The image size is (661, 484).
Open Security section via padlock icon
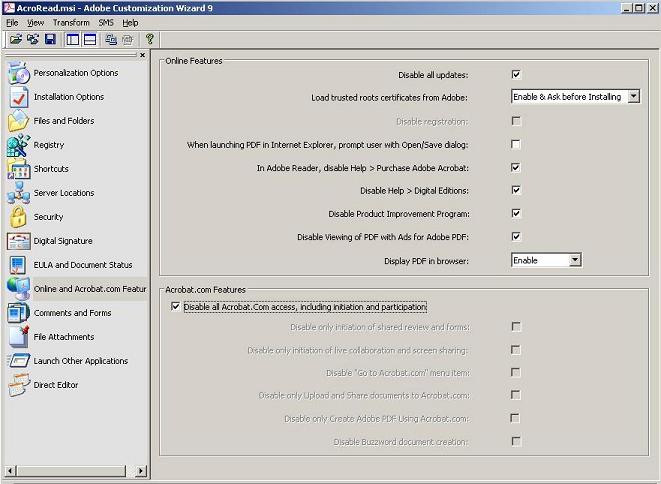[x=19, y=217]
